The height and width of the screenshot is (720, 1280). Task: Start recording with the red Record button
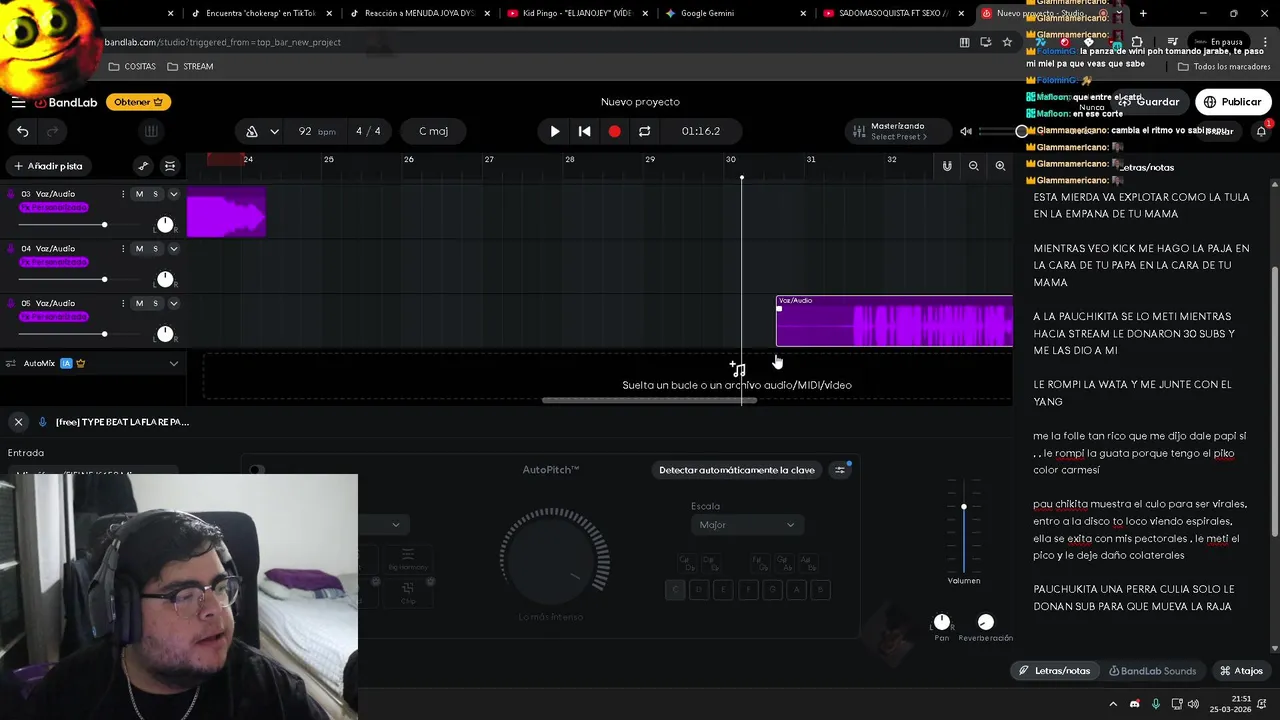point(614,131)
